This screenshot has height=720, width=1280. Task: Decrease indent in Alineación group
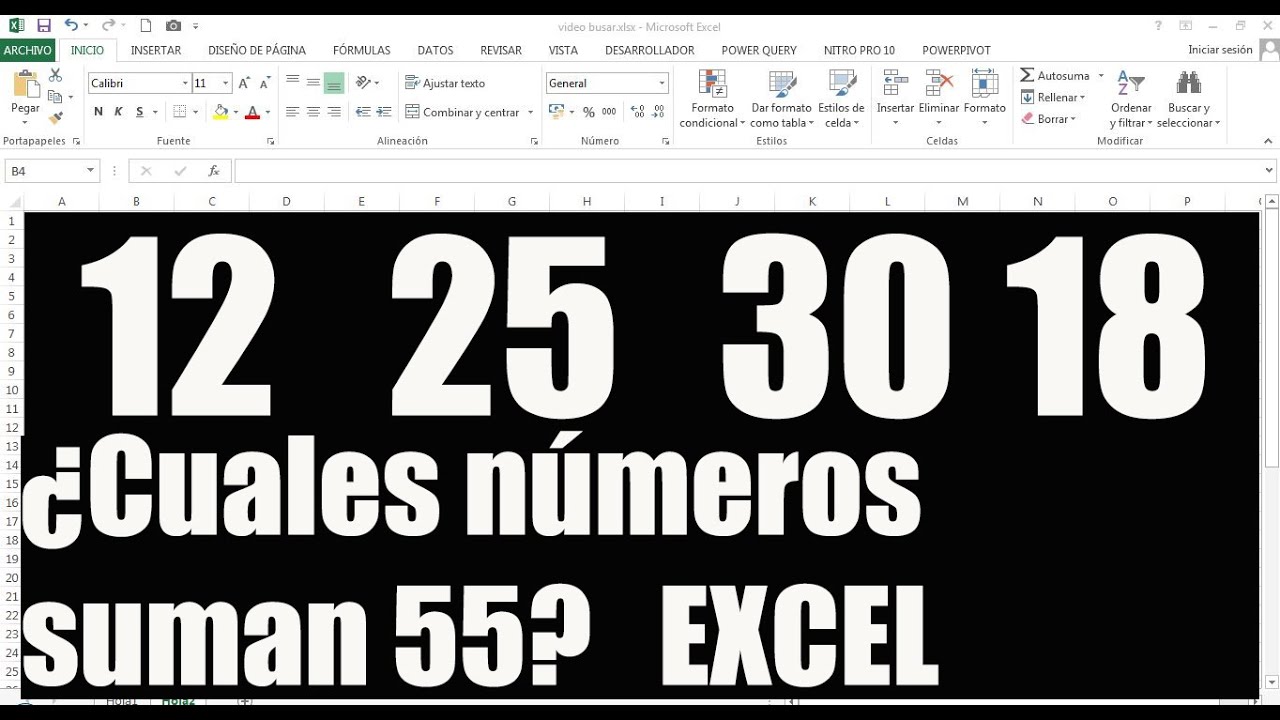(363, 112)
